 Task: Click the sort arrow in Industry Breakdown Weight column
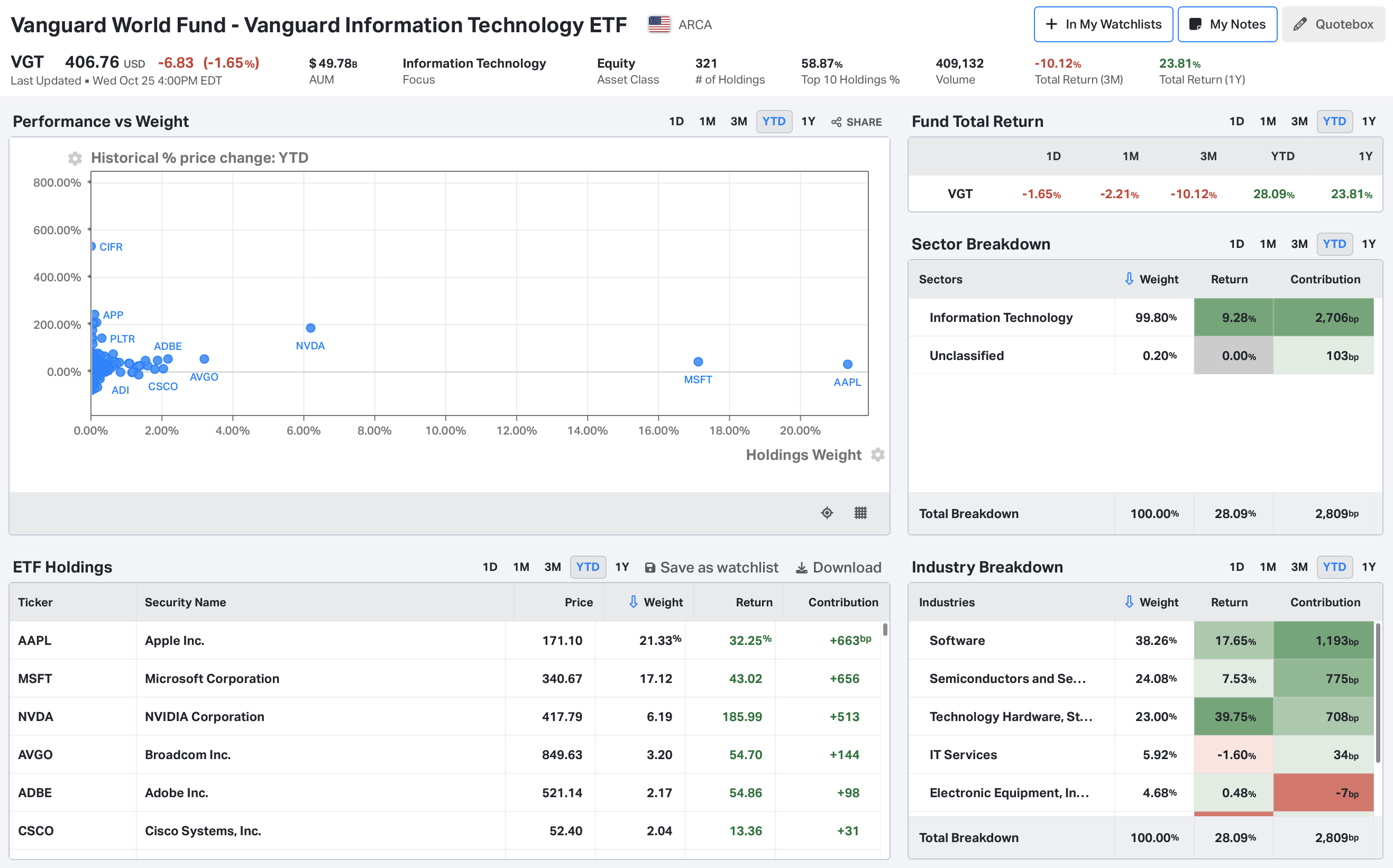(1129, 602)
